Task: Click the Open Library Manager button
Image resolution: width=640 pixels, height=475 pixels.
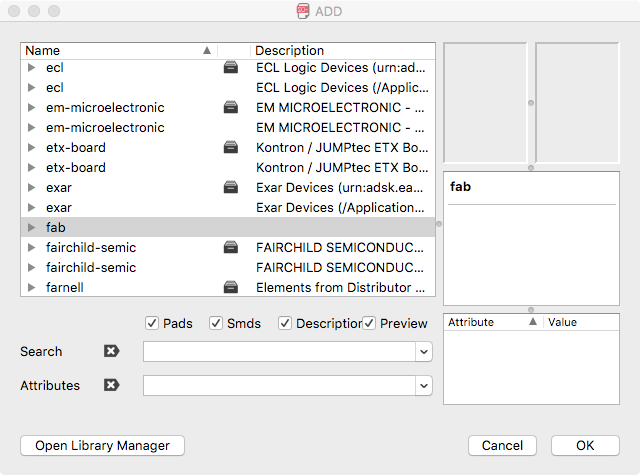Action: point(103,446)
